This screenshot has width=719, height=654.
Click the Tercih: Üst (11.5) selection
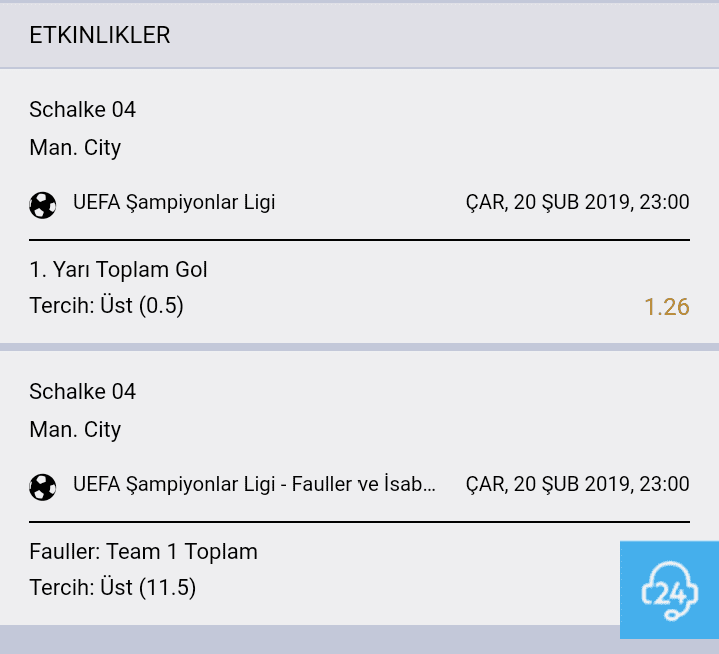coord(113,587)
